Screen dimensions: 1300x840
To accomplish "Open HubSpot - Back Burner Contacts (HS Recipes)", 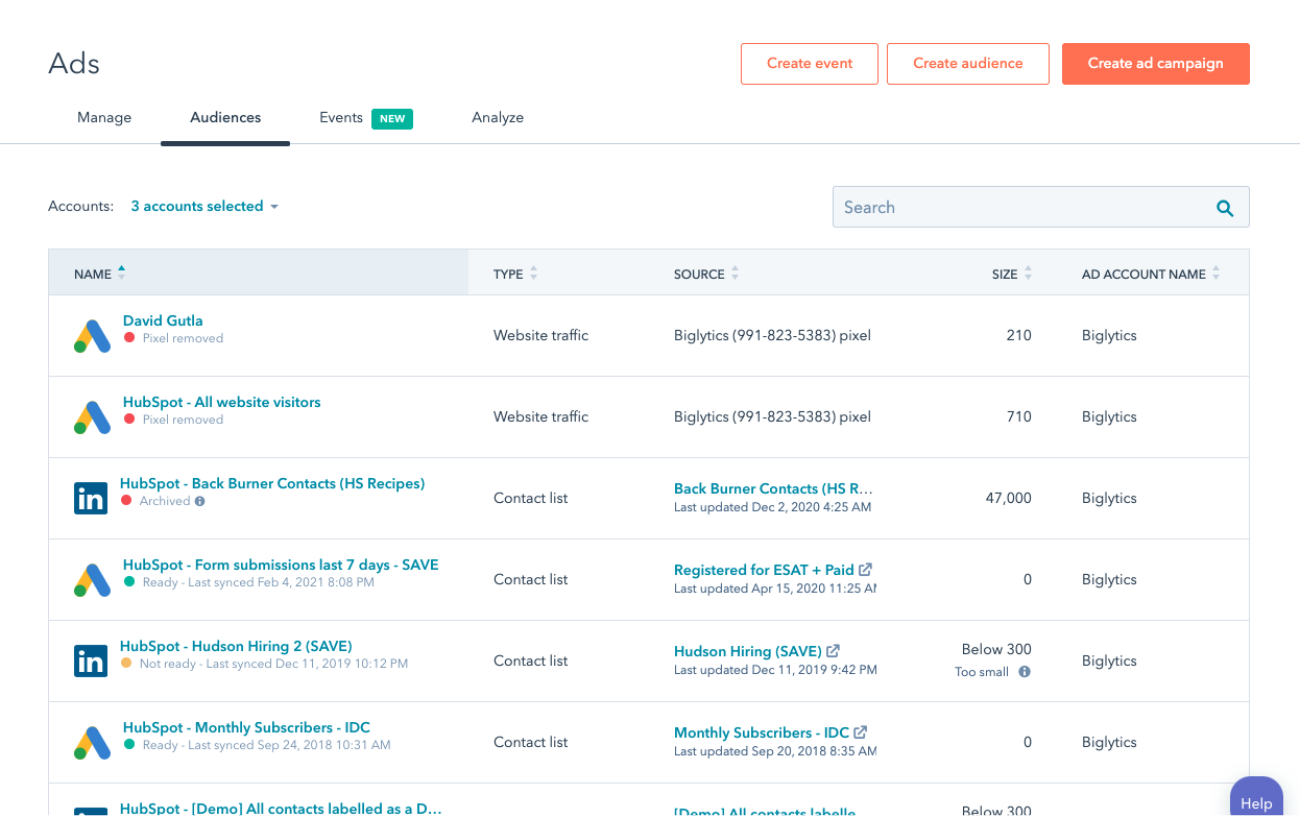I will 272,483.
